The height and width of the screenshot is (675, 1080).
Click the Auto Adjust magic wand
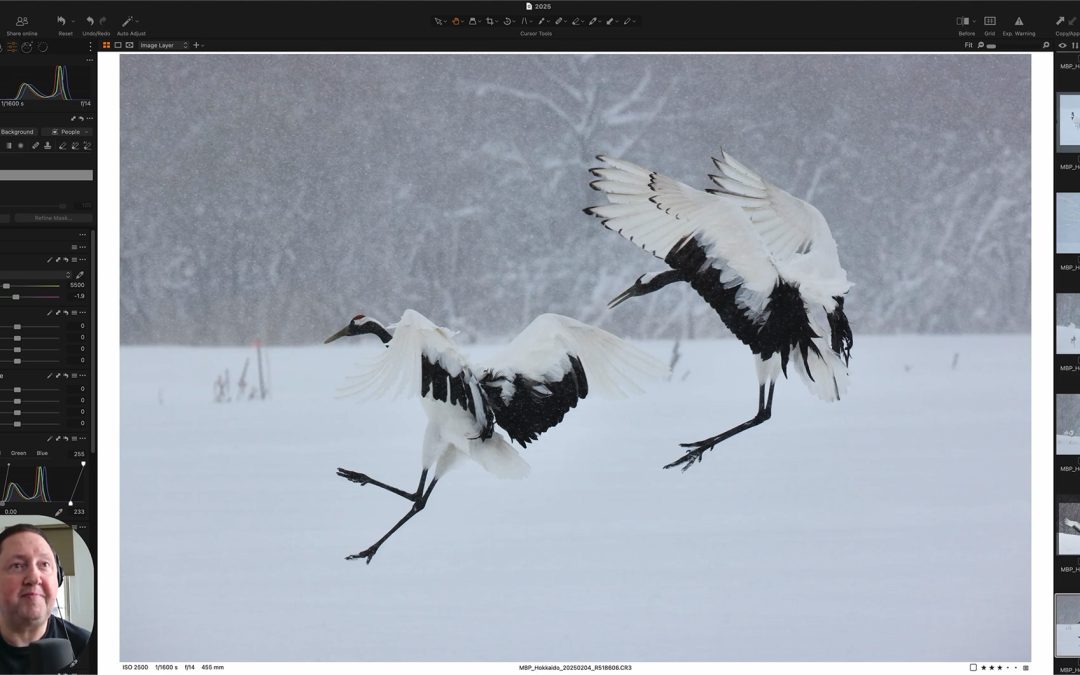pos(128,21)
